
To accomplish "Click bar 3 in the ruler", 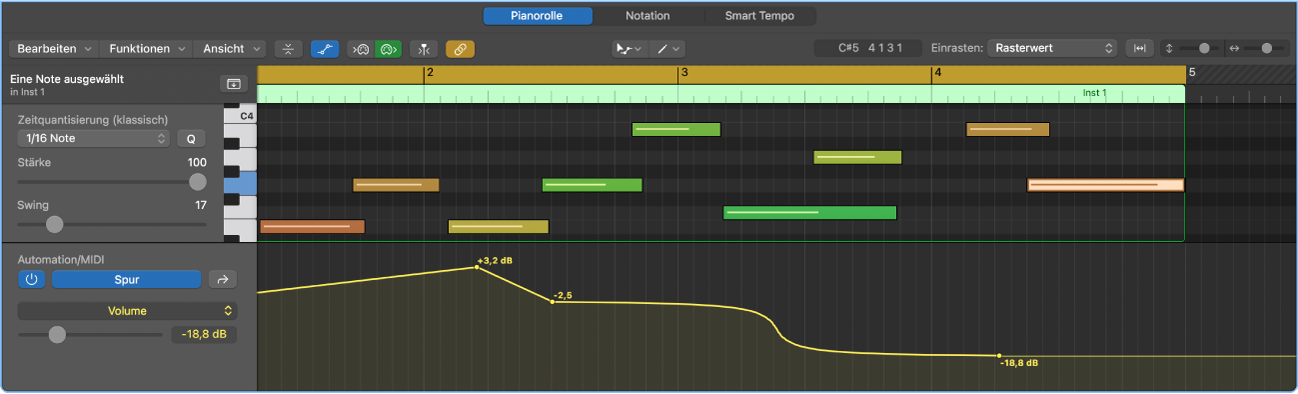I will coord(684,73).
